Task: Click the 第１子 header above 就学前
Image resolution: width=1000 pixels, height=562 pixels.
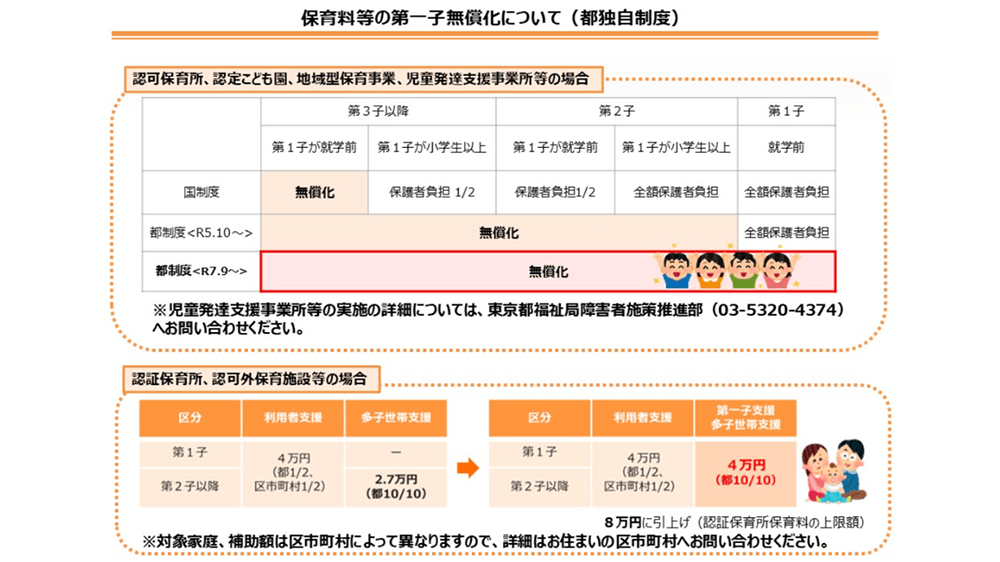Action: (786, 111)
